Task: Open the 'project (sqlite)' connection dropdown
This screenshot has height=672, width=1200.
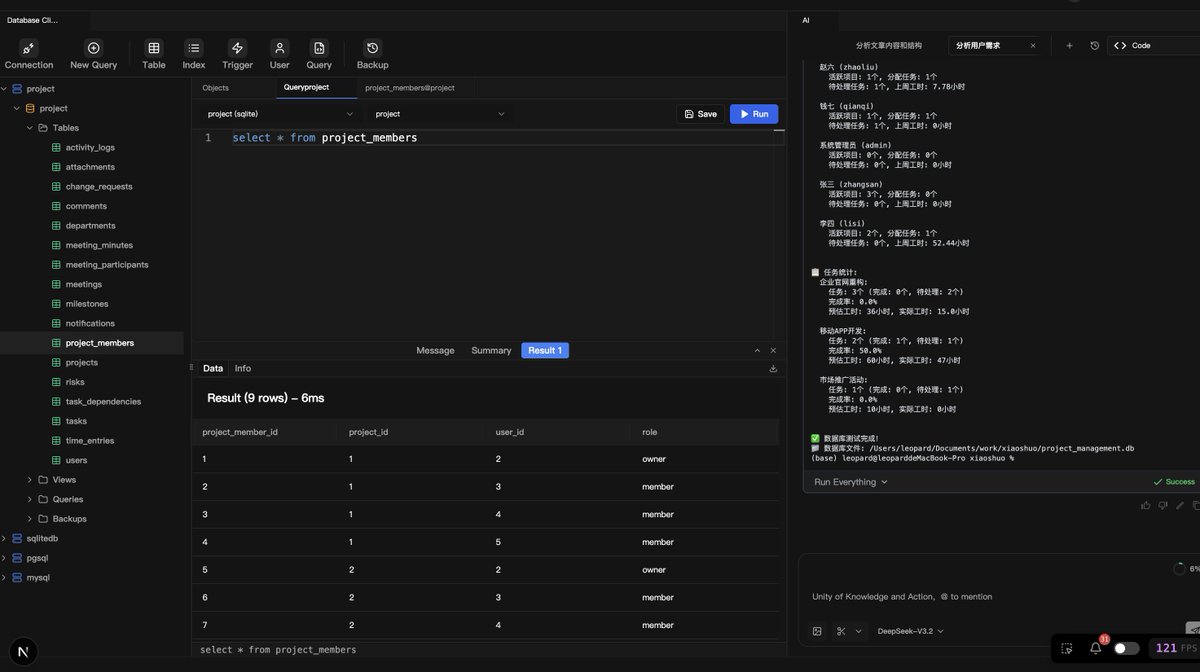Action: (x=280, y=114)
